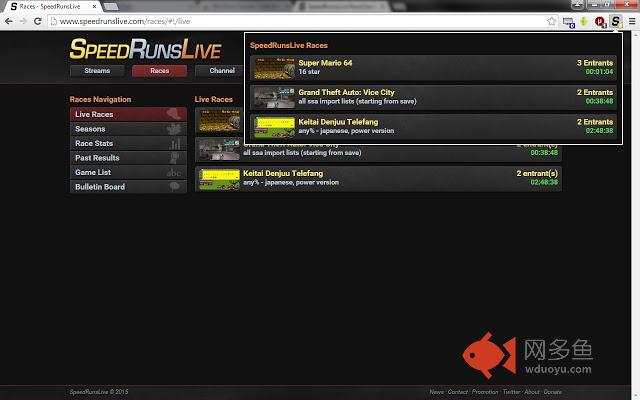Bookmark this page with the star icon
Viewport: 640px width, 400px height.
point(551,21)
